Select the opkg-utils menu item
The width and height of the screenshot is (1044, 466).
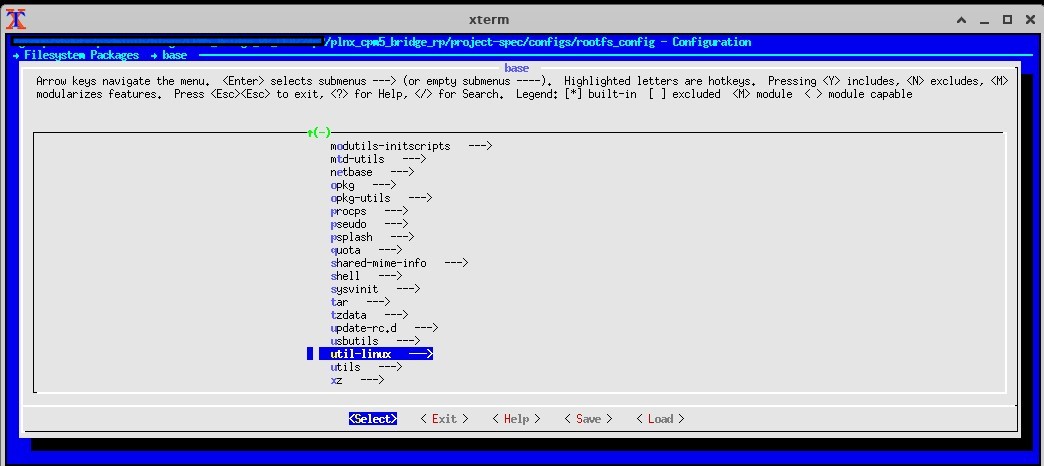[380, 198]
